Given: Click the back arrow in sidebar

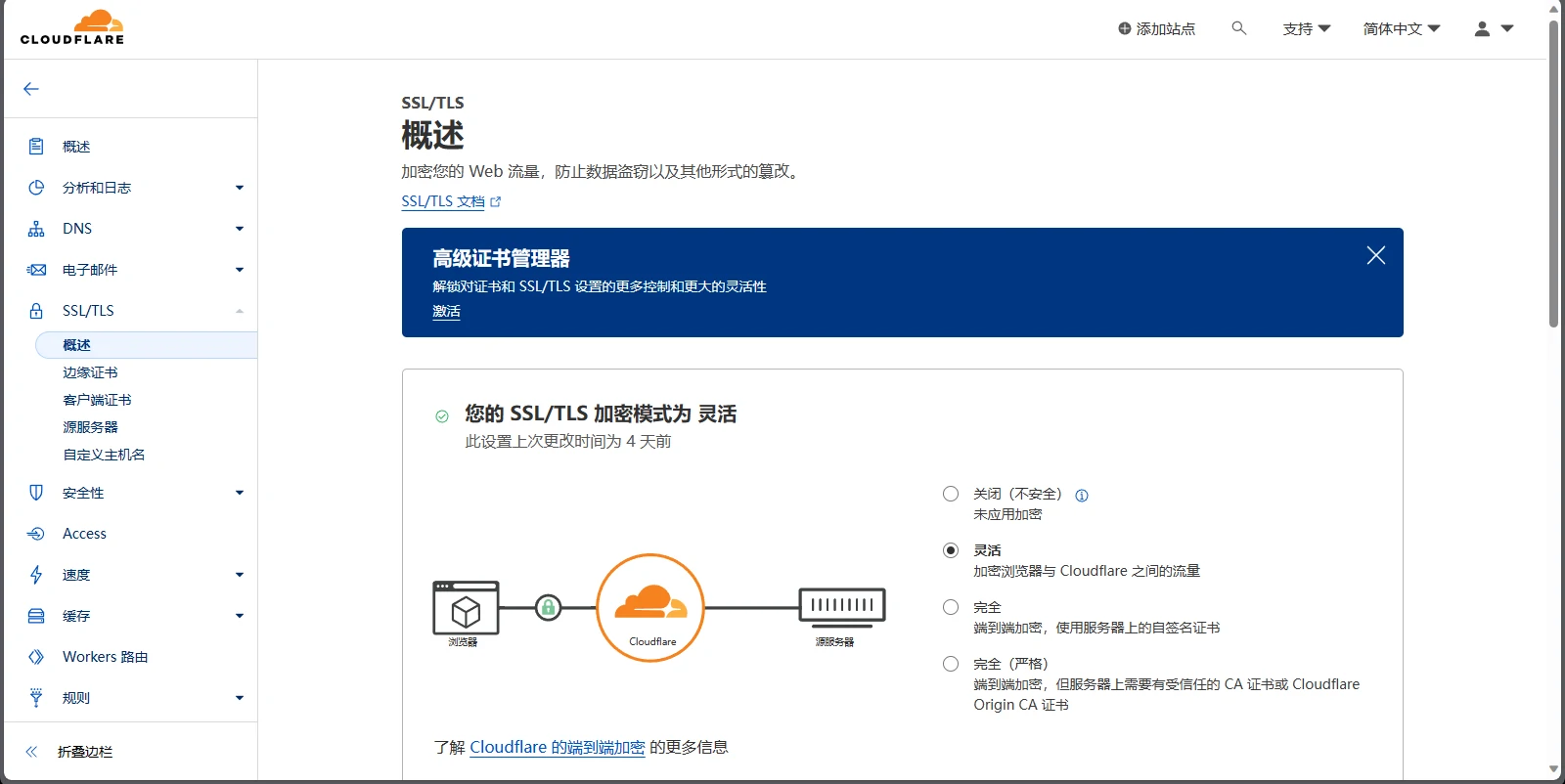Looking at the screenshot, I should (31, 89).
